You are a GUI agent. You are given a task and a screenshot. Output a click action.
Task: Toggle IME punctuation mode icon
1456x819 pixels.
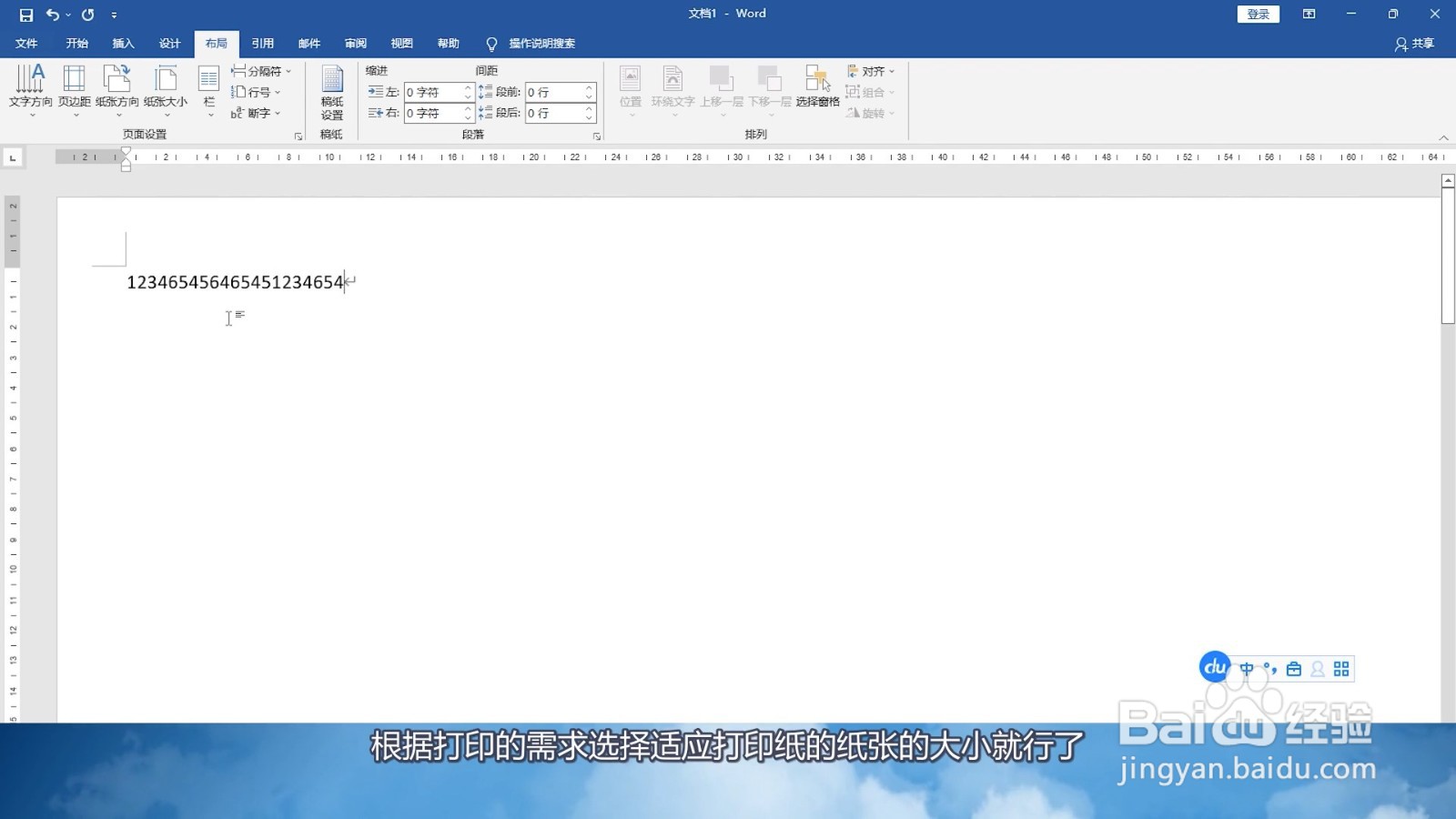[x=1270, y=669]
